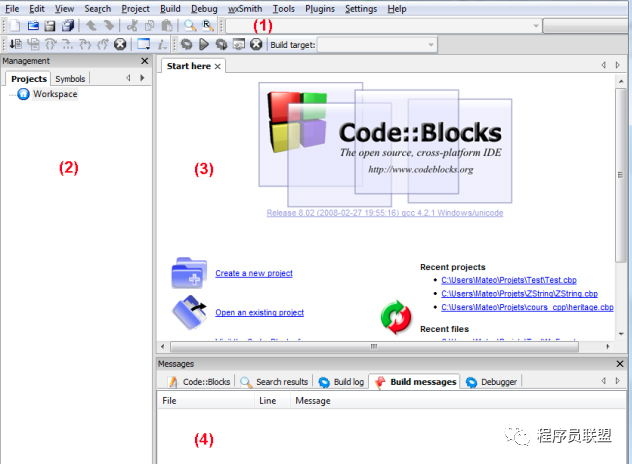The width and height of the screenshot is (632, 464).
Task: Click Create a new project link
Action: [x=254, y=273]
